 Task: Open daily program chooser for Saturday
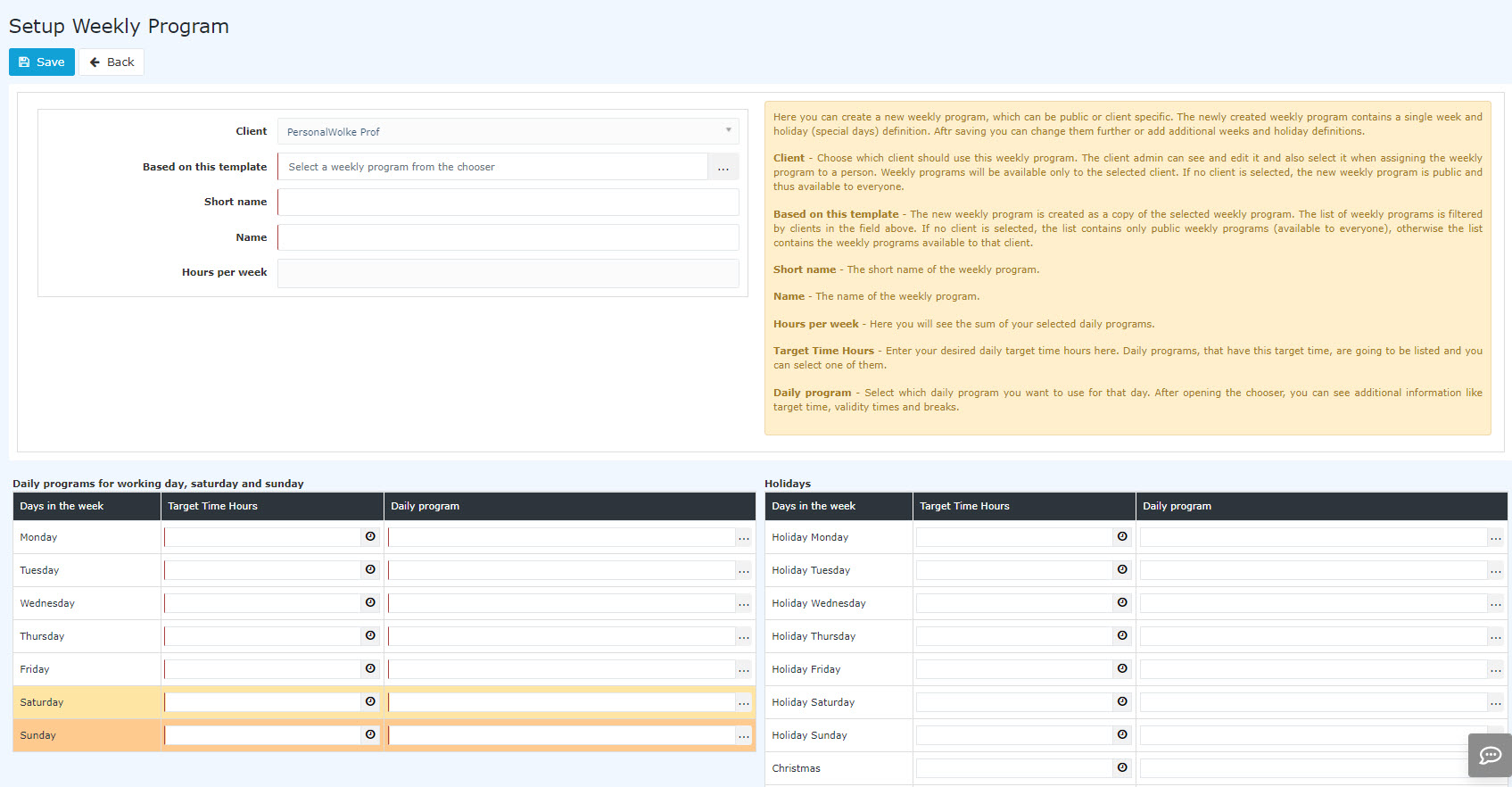click(x=744, y=702)
